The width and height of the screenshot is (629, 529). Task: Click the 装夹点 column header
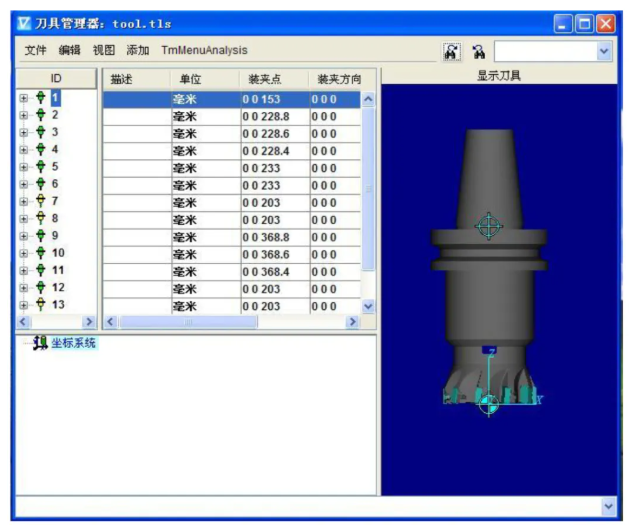tap(266, 79)
